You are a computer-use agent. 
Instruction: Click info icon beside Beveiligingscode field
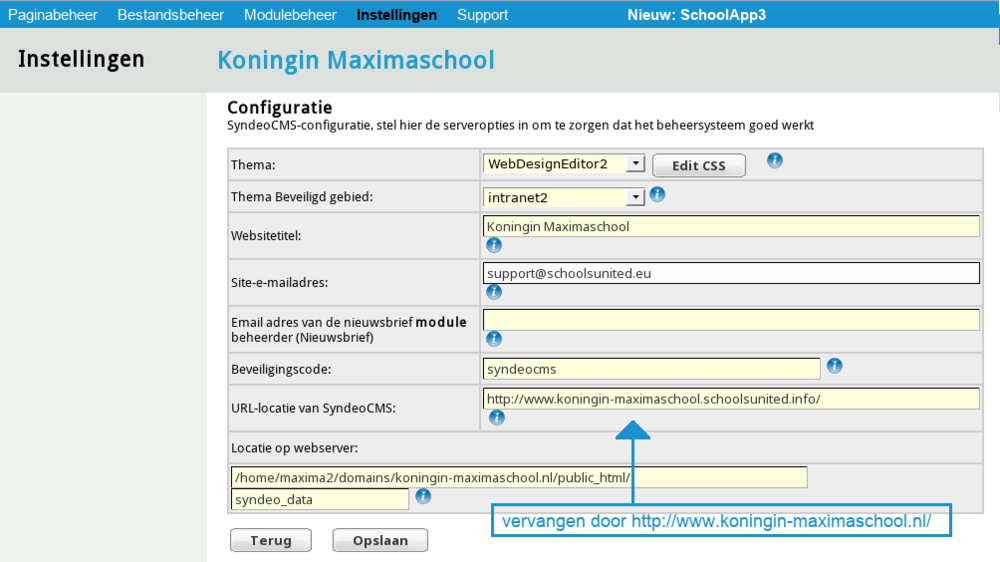834,366
